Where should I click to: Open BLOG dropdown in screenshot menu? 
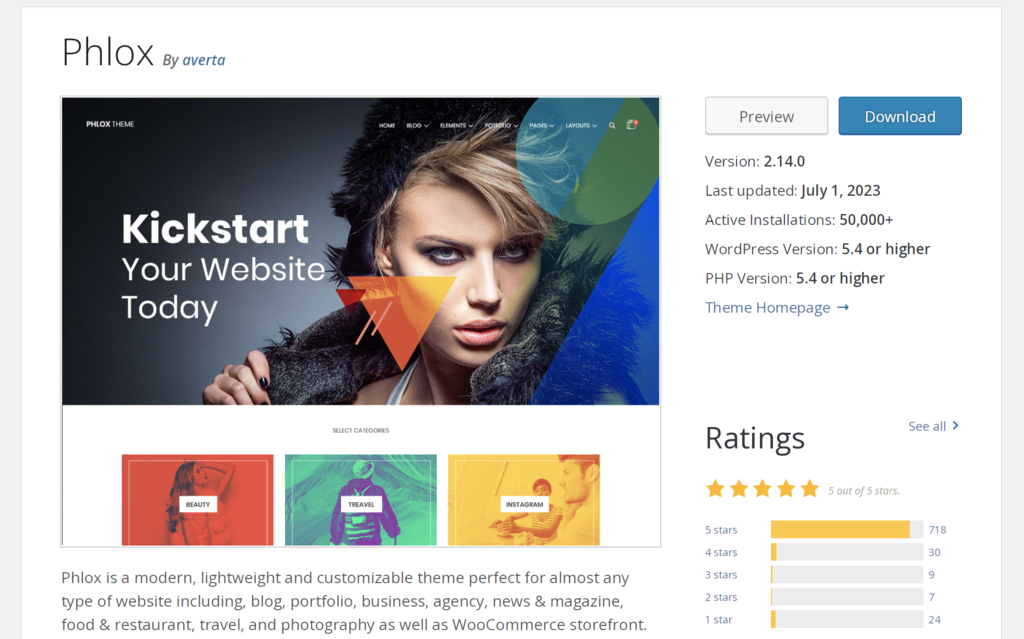click(417, 125)
